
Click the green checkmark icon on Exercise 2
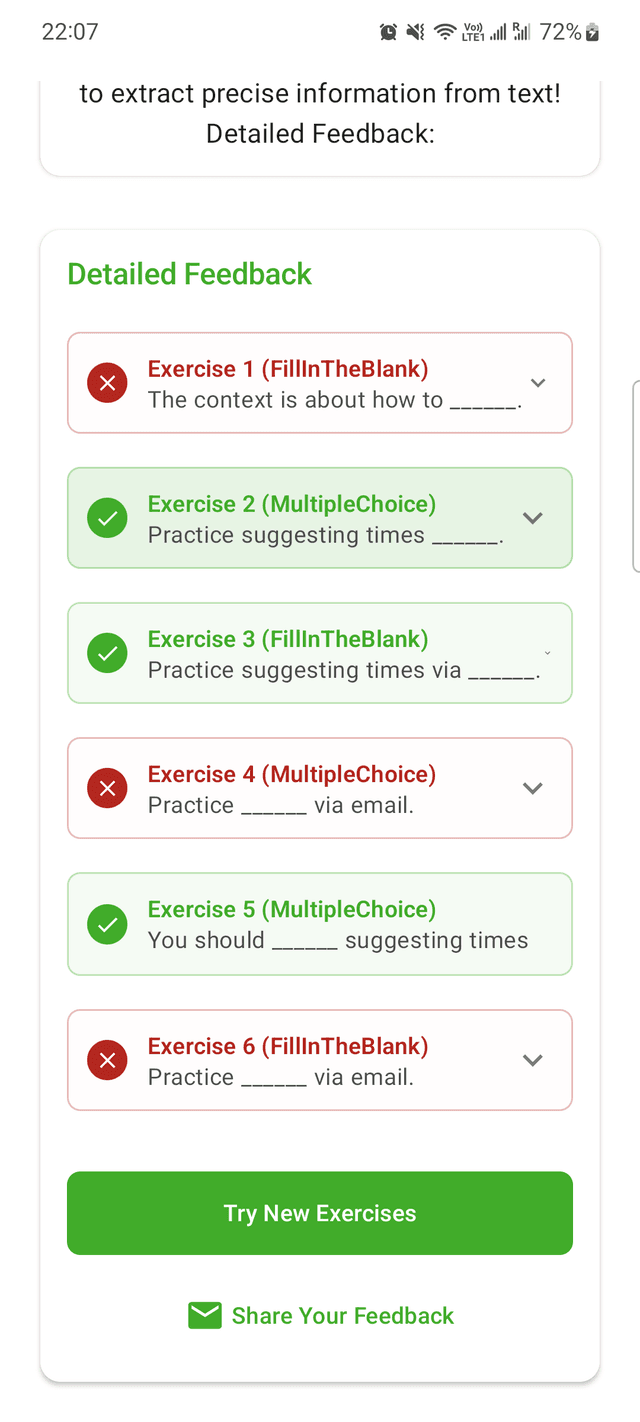pyautogui.click(x=107, y=517)
